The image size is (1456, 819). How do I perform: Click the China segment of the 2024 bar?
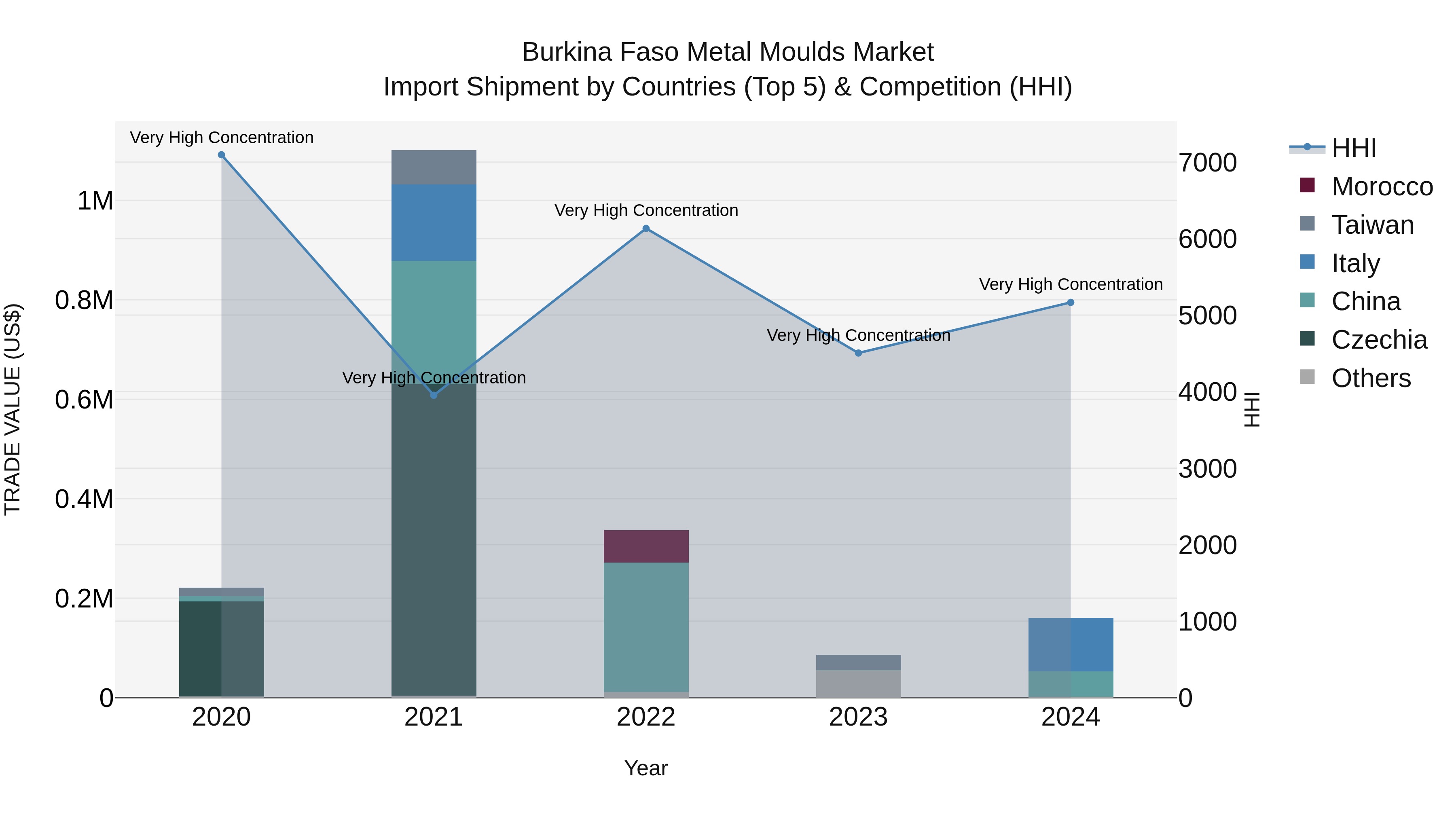pyautogui.click(x=1071, y=684)
